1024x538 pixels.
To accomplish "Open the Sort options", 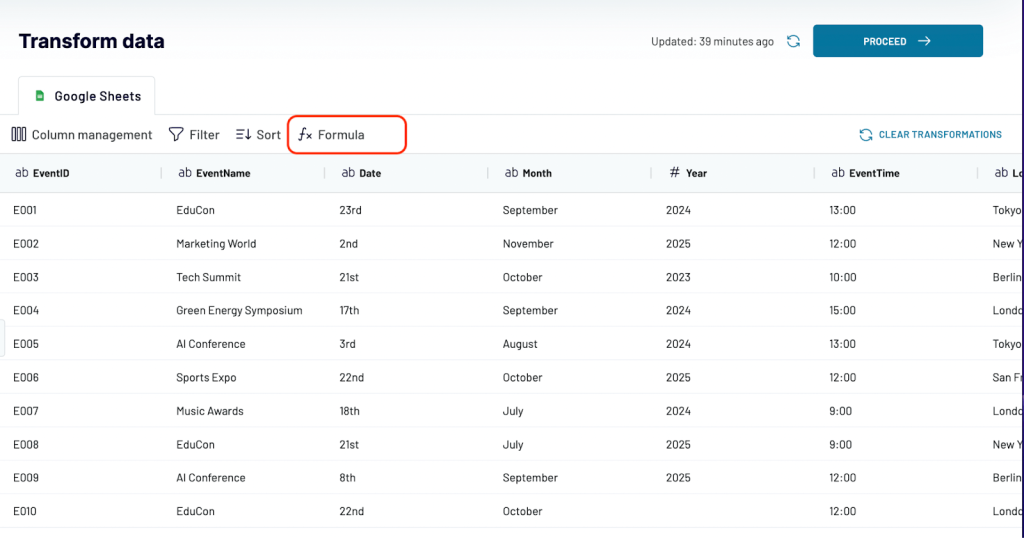I will (x=258, y=134).
